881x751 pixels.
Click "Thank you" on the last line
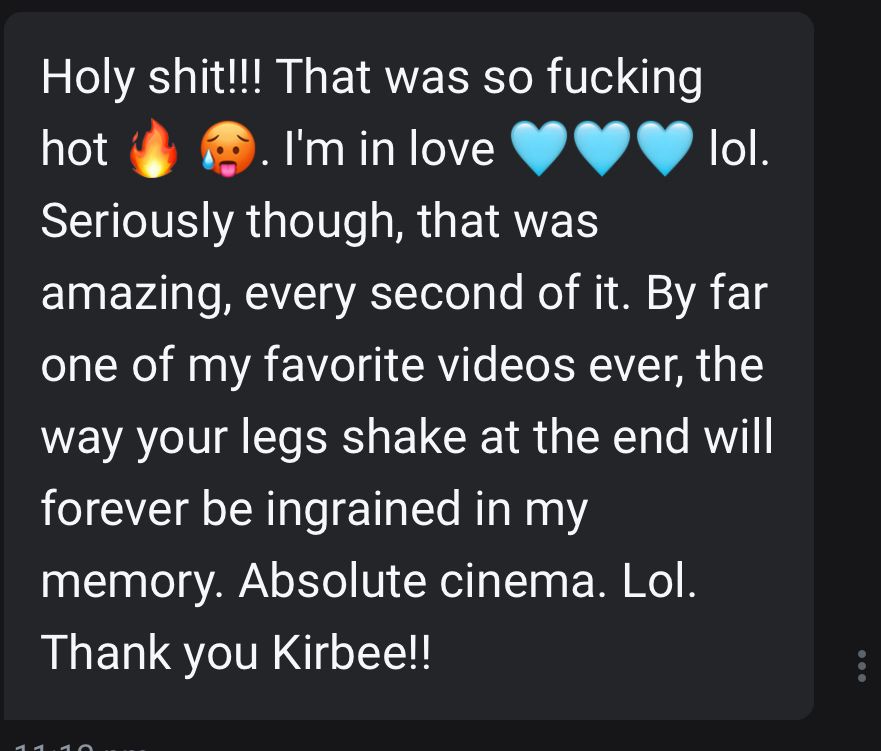pyautogui.click(x=149, y=652)
